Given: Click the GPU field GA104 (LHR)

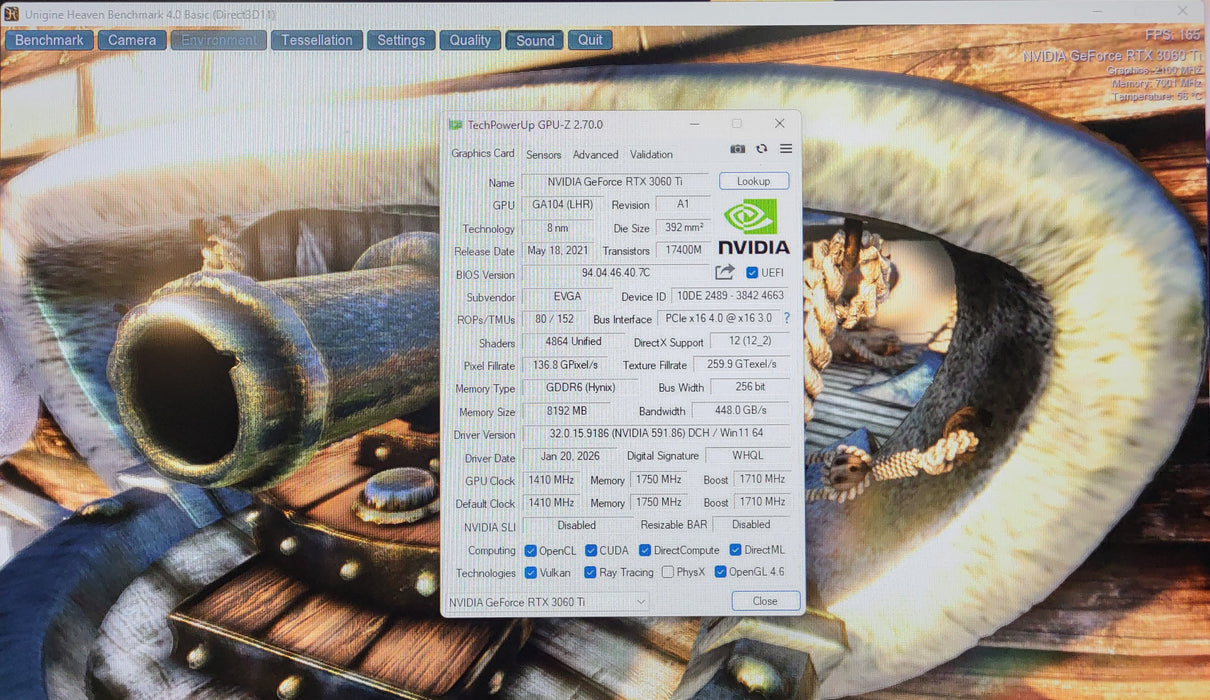Looking at the screenshot, I should 563,205.
